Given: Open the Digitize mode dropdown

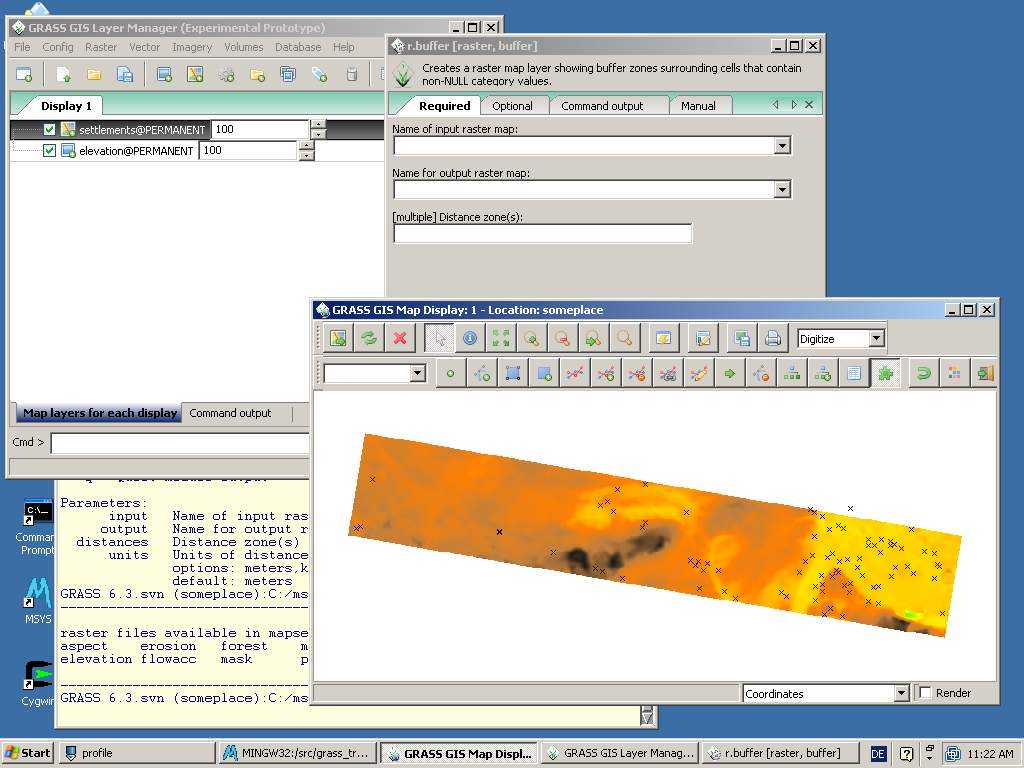Looking at the screenshot, I should tap(876, 338).
